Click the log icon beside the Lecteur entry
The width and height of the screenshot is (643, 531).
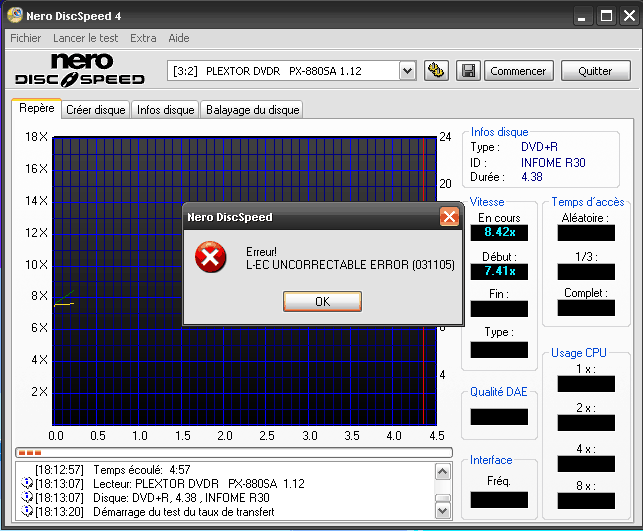coord(27,483)
